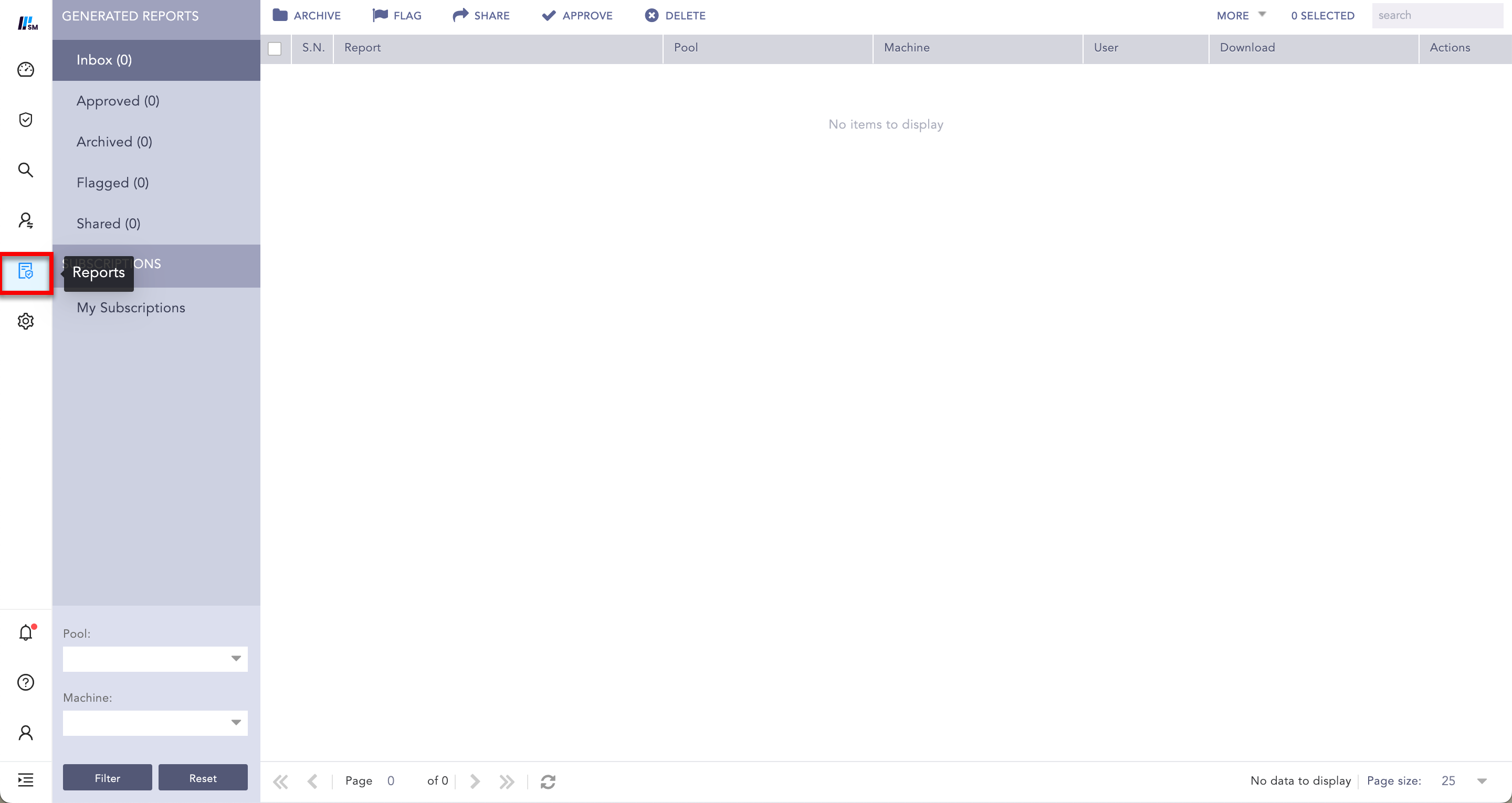Click the Filter button
The height and width of the screenshot is (803, 1512).
(x=108, y=778)
